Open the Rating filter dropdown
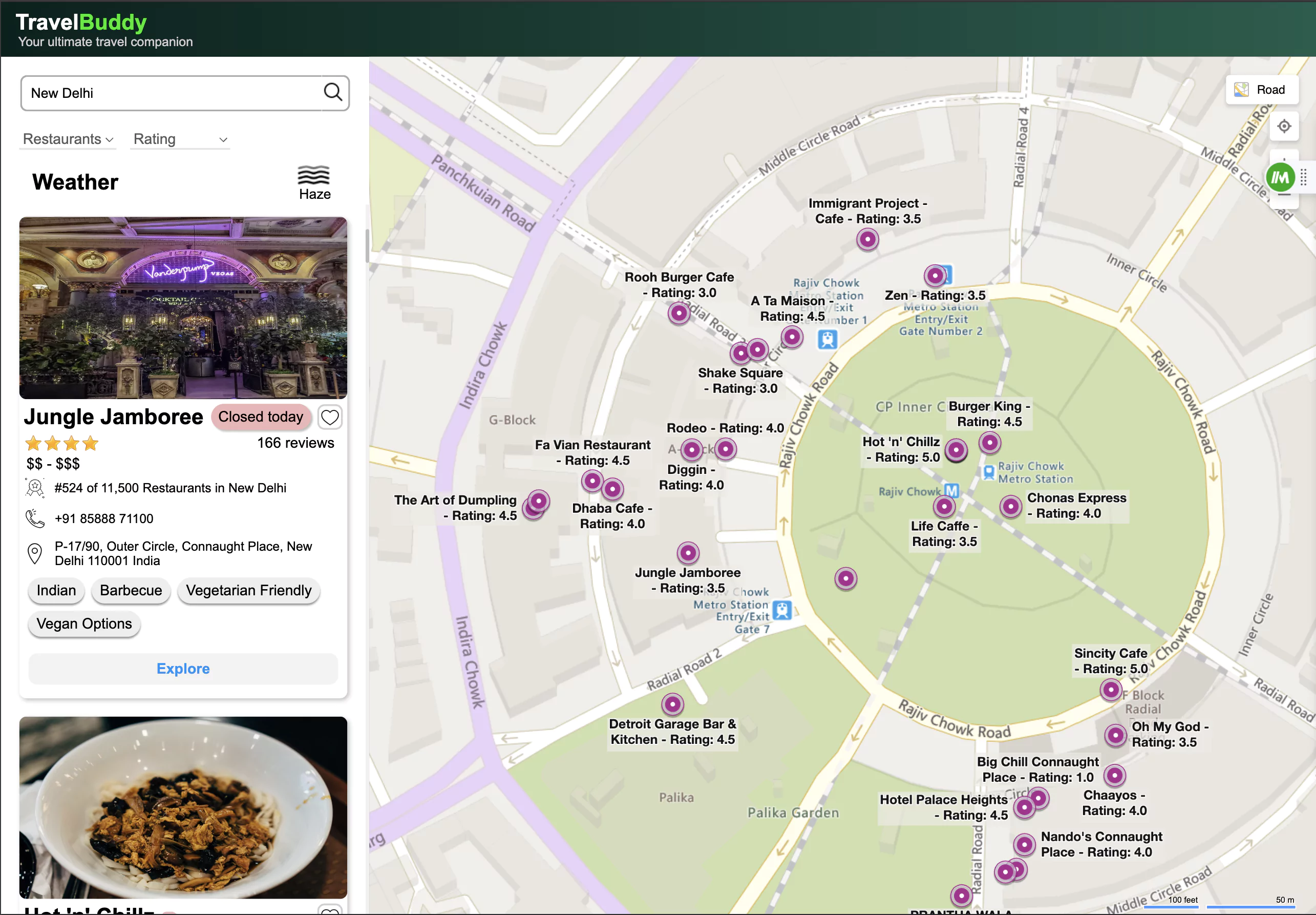The width and height of the screenshot is (1316, 915). [180, 139]
